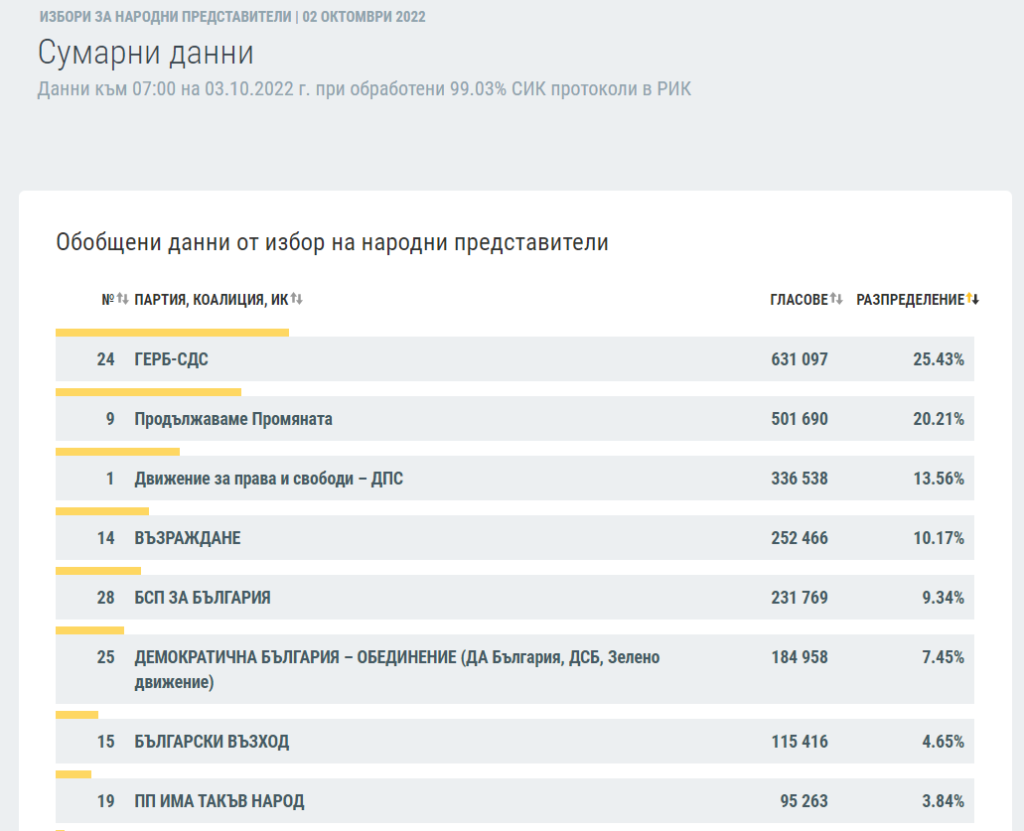
Task: Click the 02 ОКТОМВРИ 2022 date text
Action: 364,18
